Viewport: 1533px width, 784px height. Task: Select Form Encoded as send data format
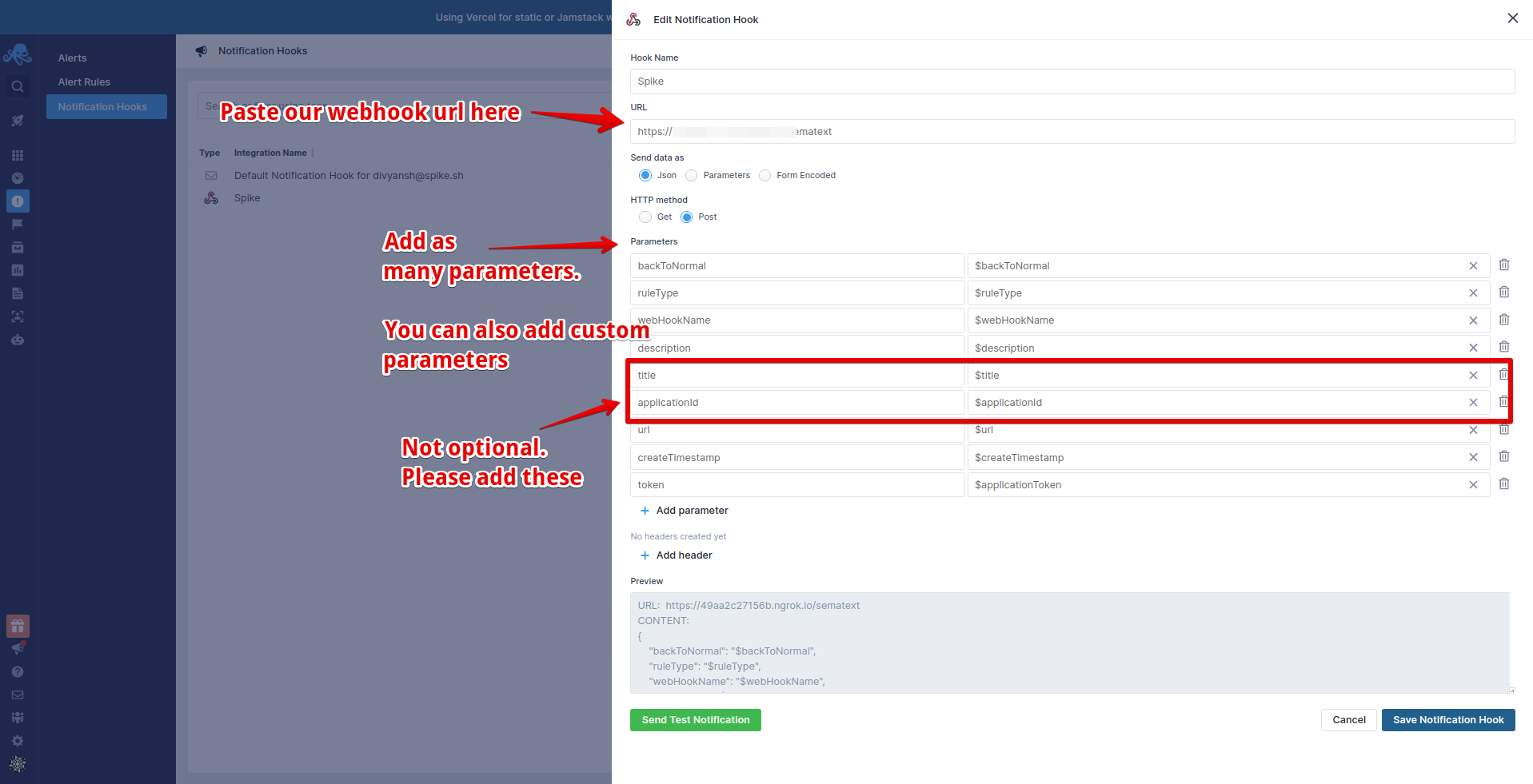[765, 176]
